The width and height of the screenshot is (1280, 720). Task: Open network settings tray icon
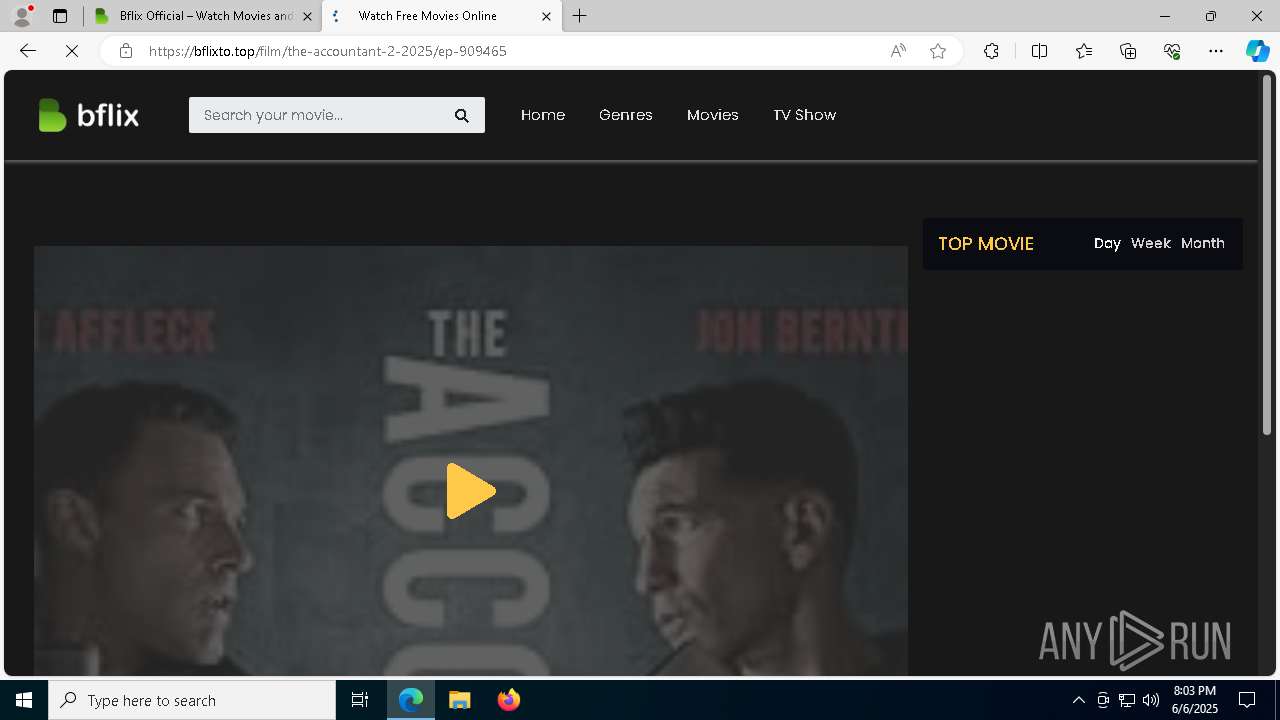pyautogui.click(x=1127, y=700)
